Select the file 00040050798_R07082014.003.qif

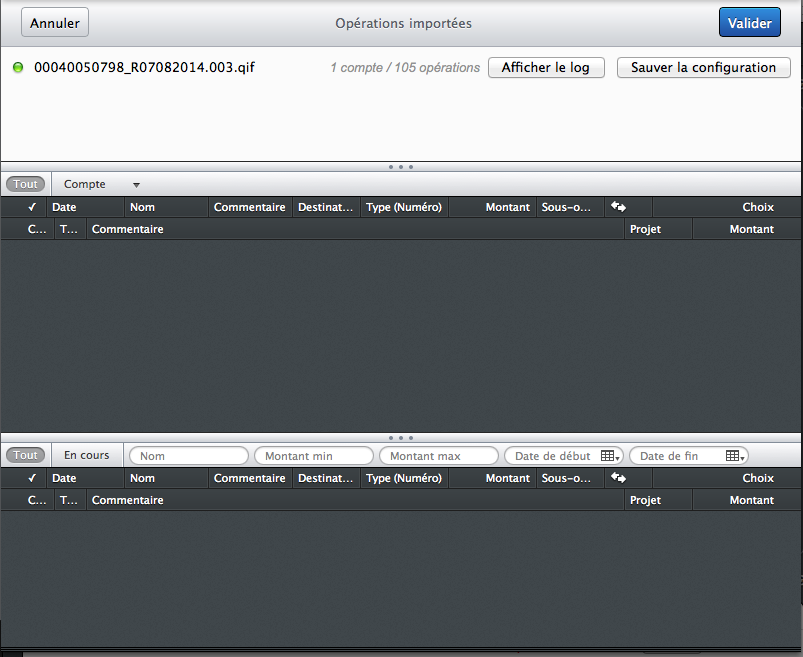coord(144,67)
